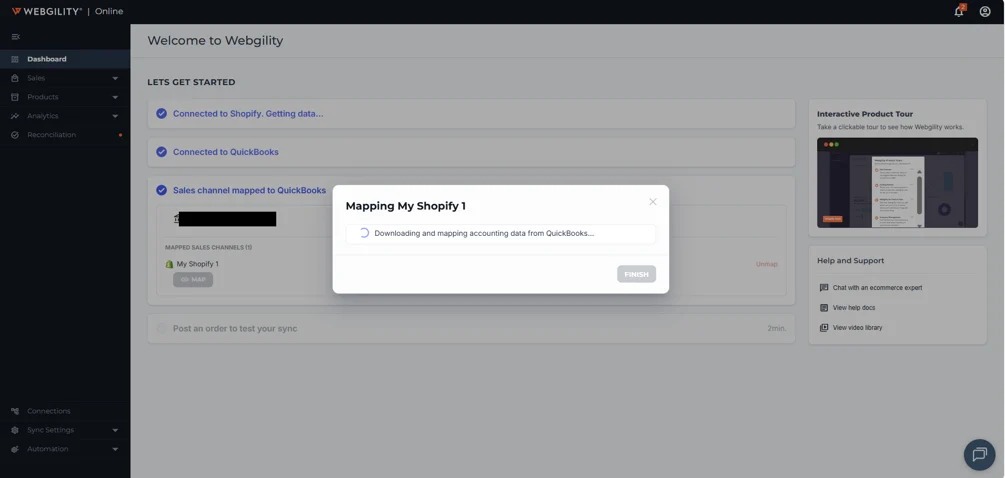Click the FINISH button in dialog
Viewport: 1005px width, 478px height.
pyautogui.click(x=636, y=274)
